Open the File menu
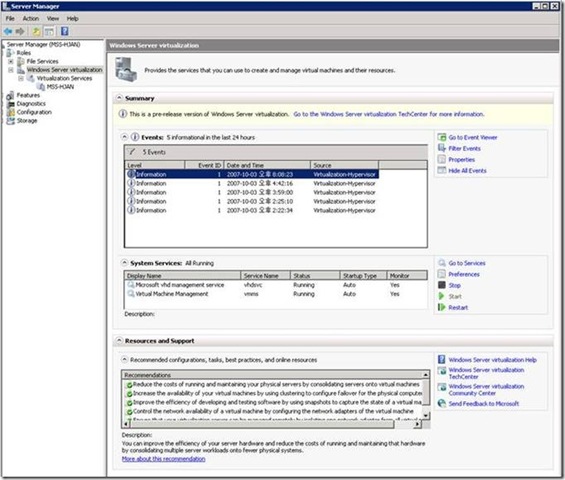 click(10, 18)
